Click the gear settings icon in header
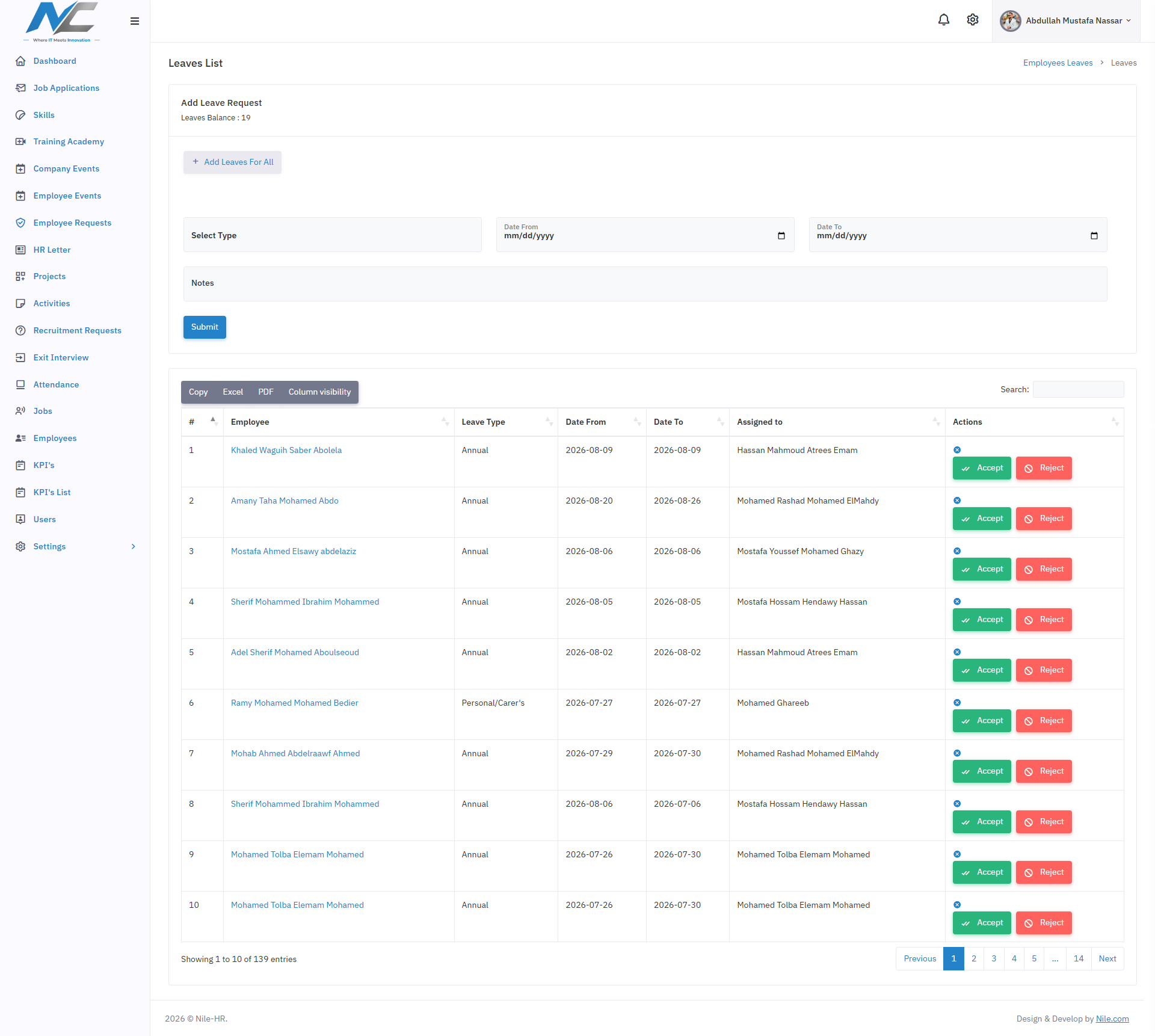Viewport: 1155px width, 1036px height. 973,20
